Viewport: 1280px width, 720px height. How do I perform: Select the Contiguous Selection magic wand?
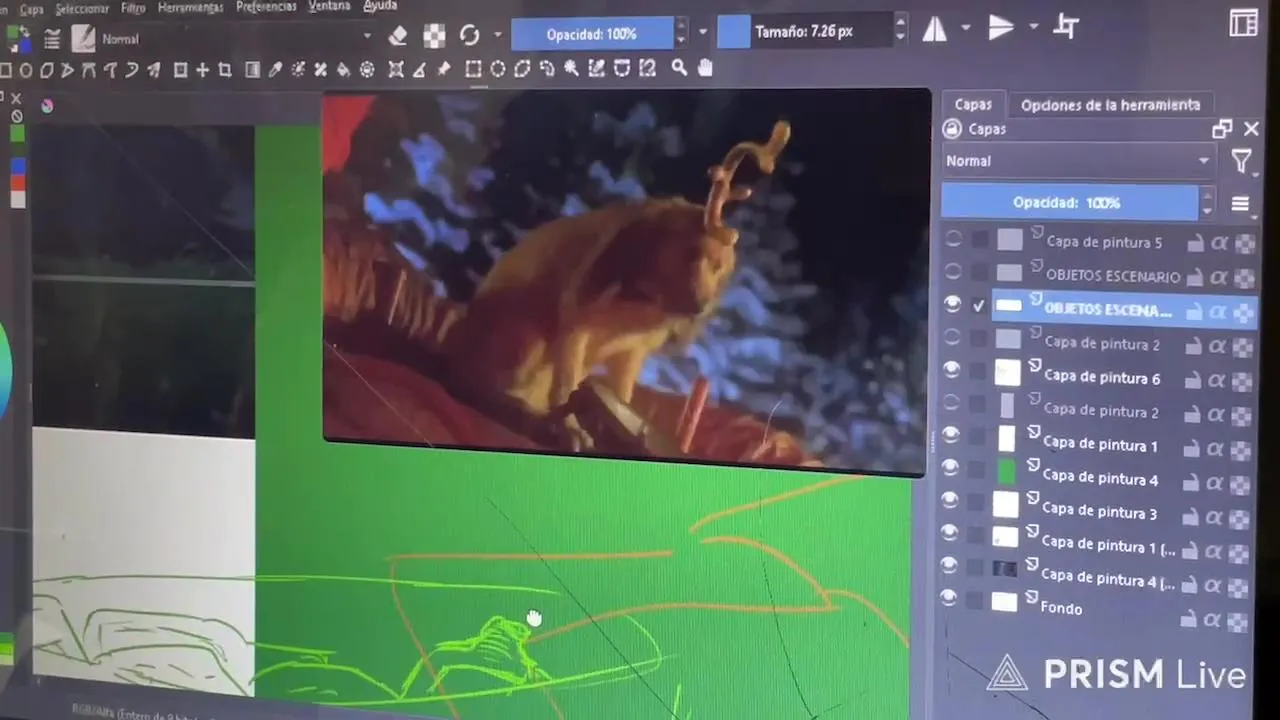click(x=571, y=69)
